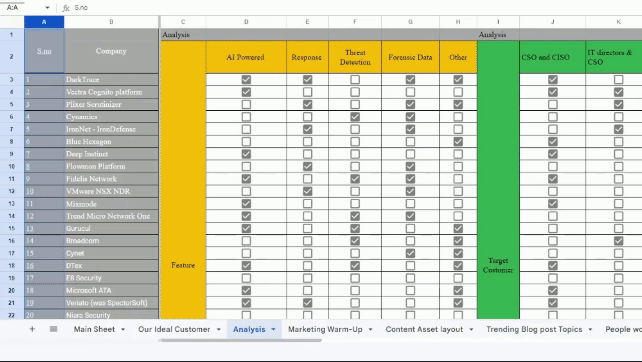Select the VMware NSX NDR cell

111,191
